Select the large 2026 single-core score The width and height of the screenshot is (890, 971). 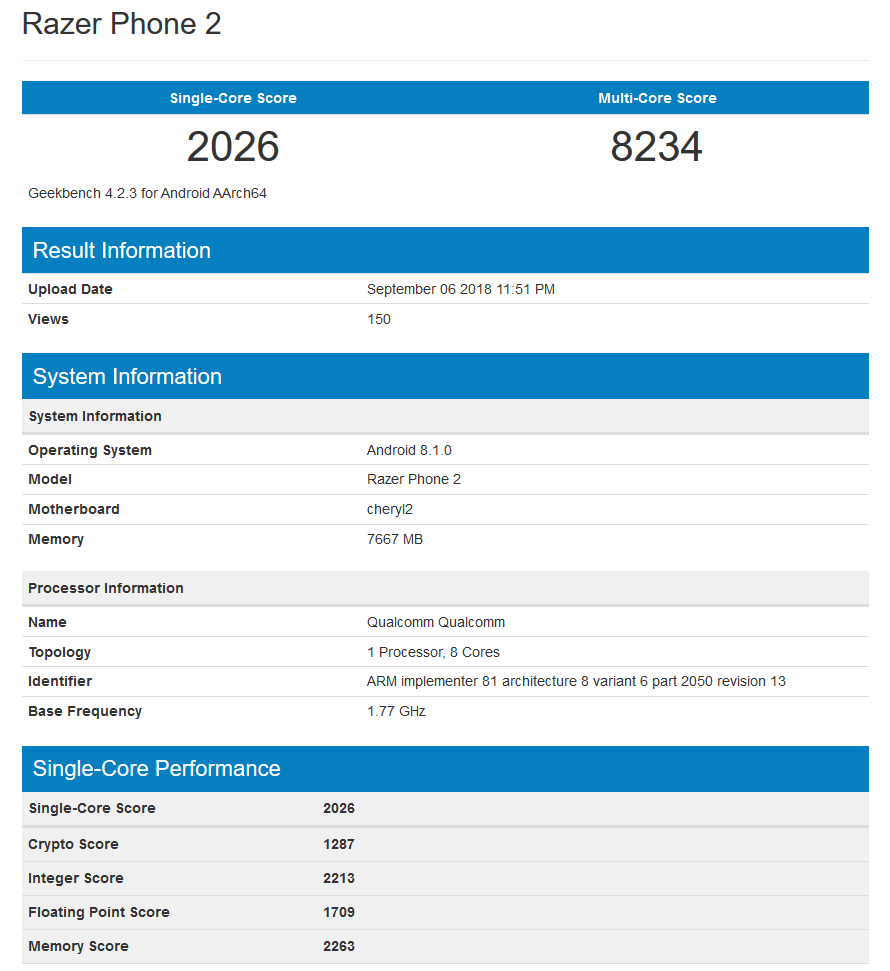click(233, 147)
